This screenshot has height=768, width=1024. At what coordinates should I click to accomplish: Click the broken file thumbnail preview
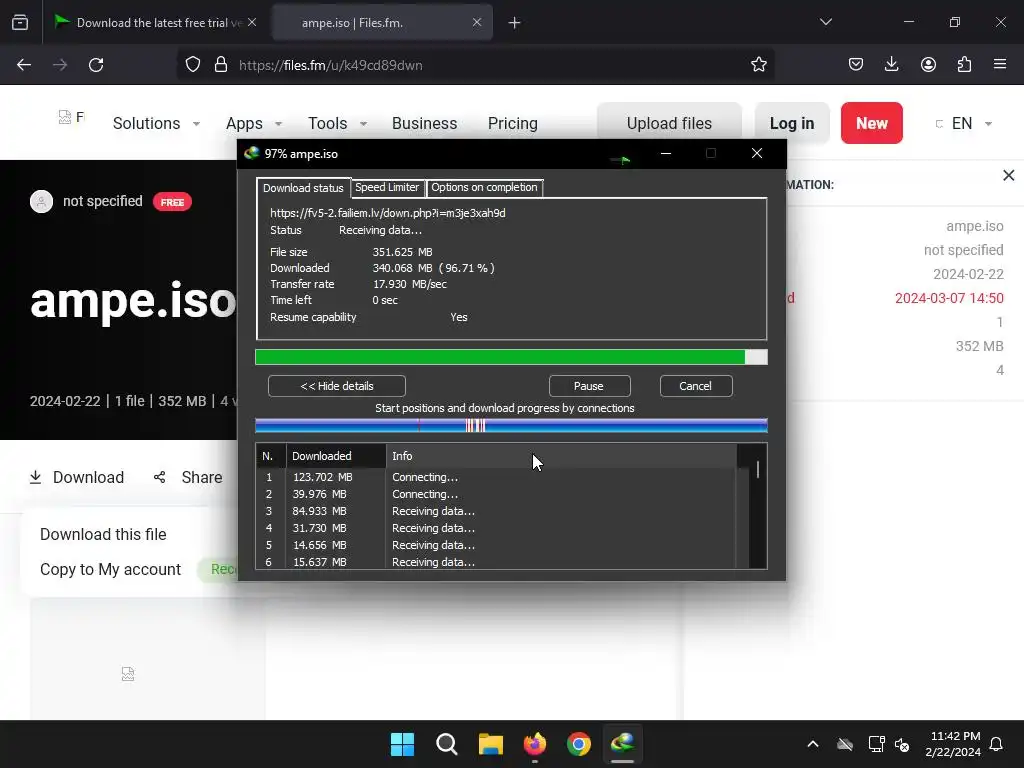(128, 674)
